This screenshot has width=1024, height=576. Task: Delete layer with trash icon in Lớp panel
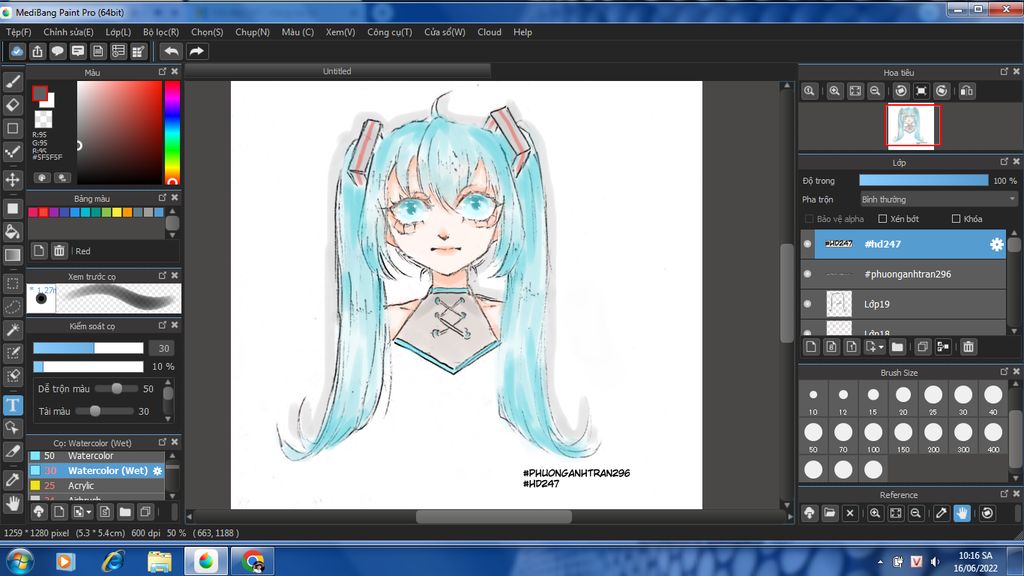click(968, 347)
